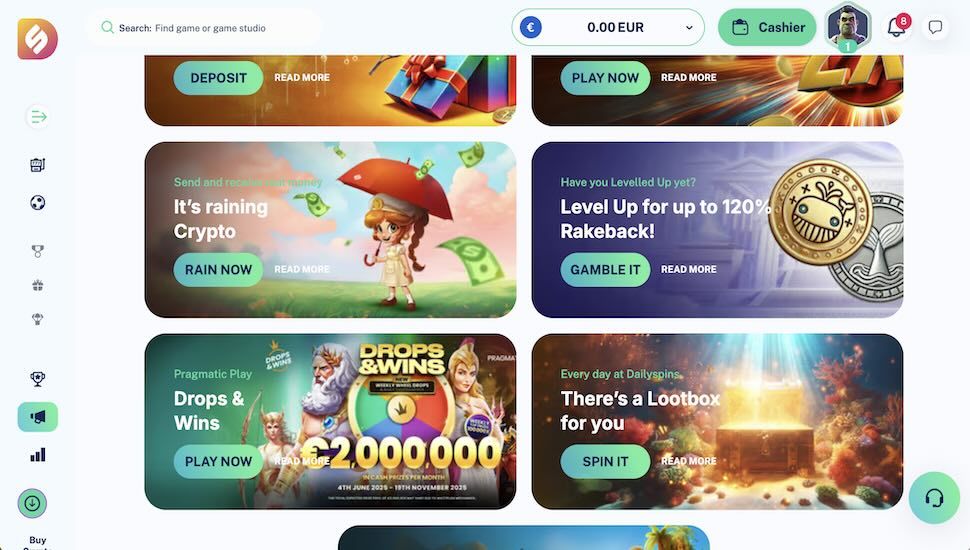Viewport: 970px width, 550px height.
Task: Open the notifications bell icon
Action: 897,27
